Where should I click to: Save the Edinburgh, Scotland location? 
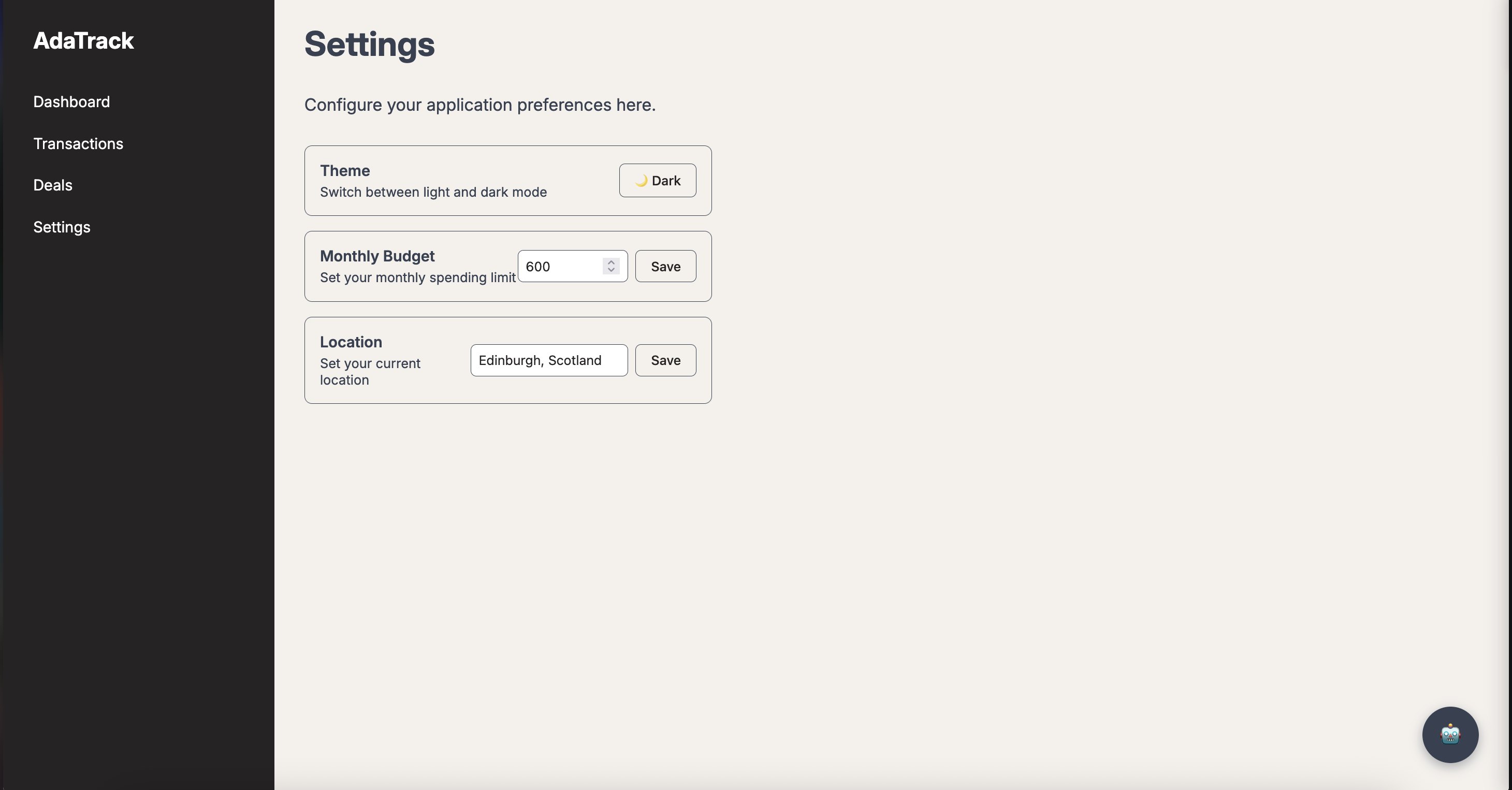point(665,360)
